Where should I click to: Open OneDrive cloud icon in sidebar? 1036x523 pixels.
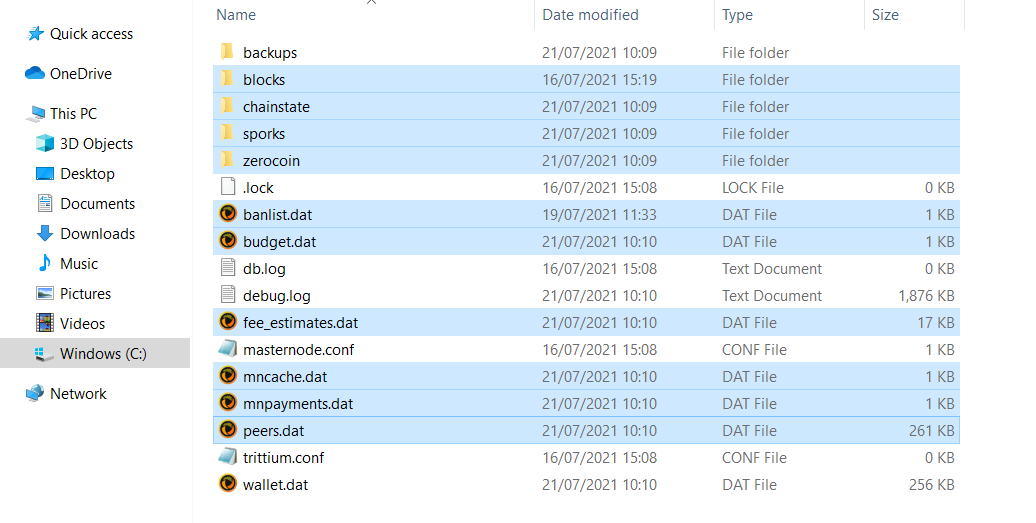tap(35, 73)
